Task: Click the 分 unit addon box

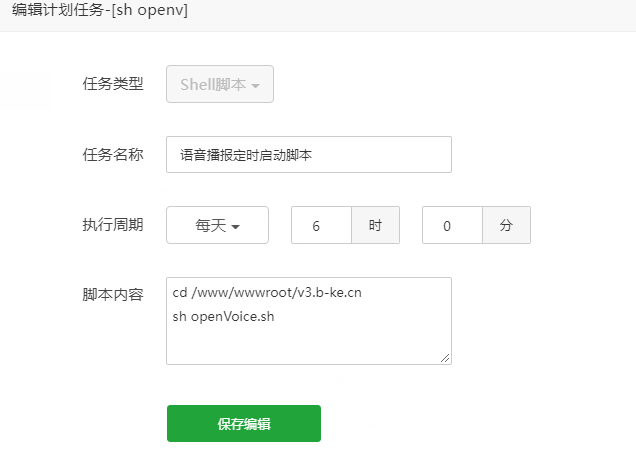Action: tap(507, 225)
